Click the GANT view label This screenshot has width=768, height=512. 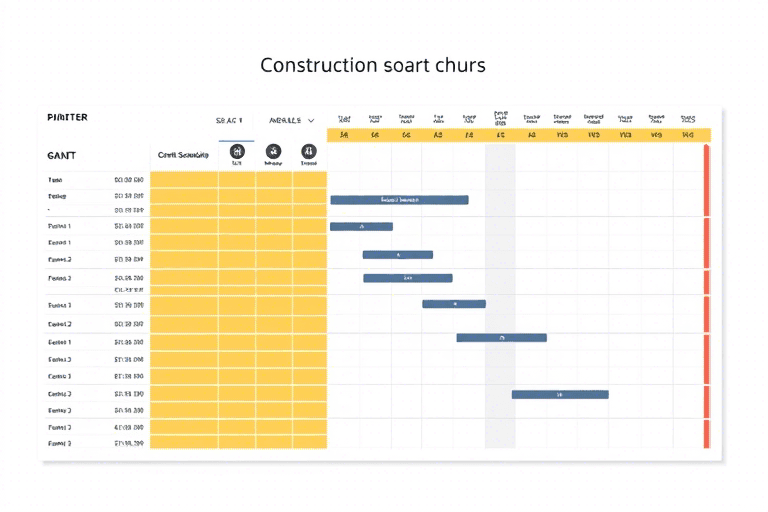click(62, 156)
